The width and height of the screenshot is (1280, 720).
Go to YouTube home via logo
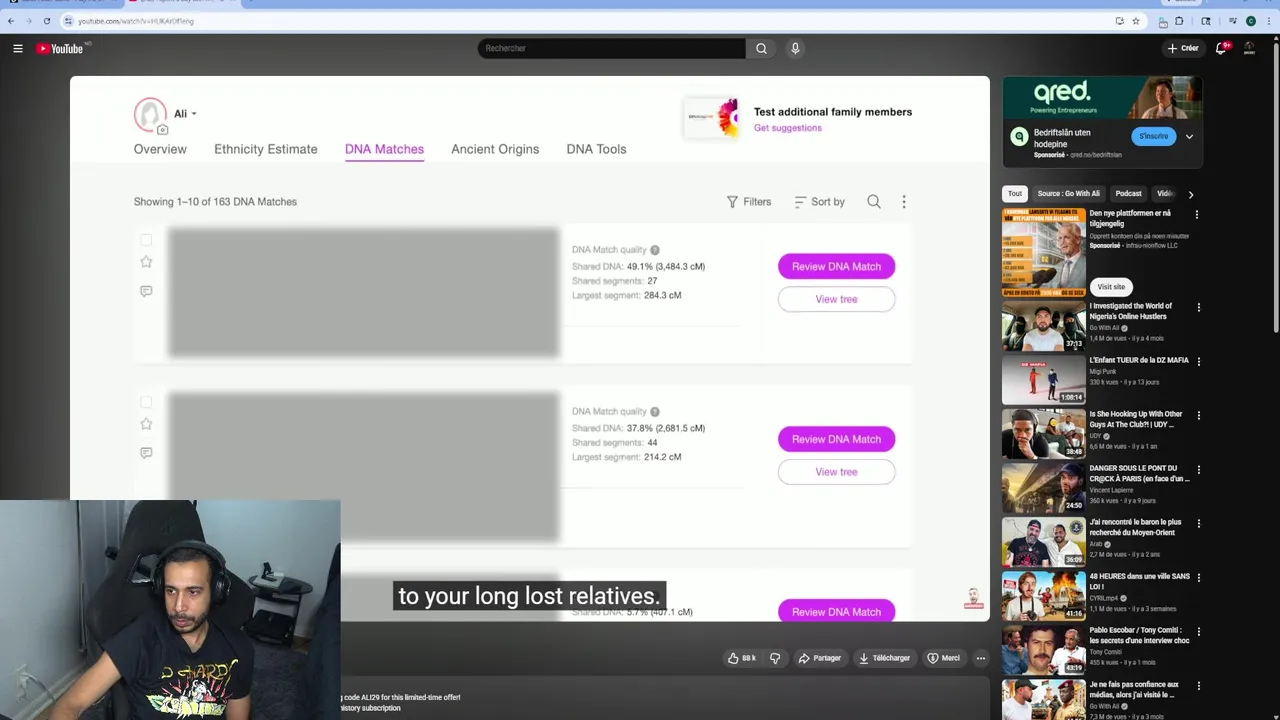pos(61,48)
